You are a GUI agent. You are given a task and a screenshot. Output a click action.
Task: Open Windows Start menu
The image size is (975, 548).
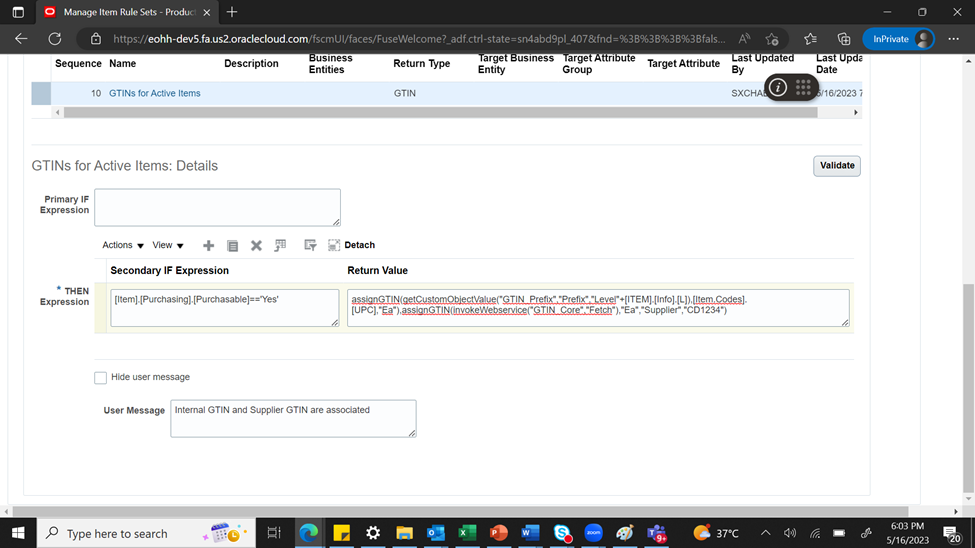[x=18, y=533]
